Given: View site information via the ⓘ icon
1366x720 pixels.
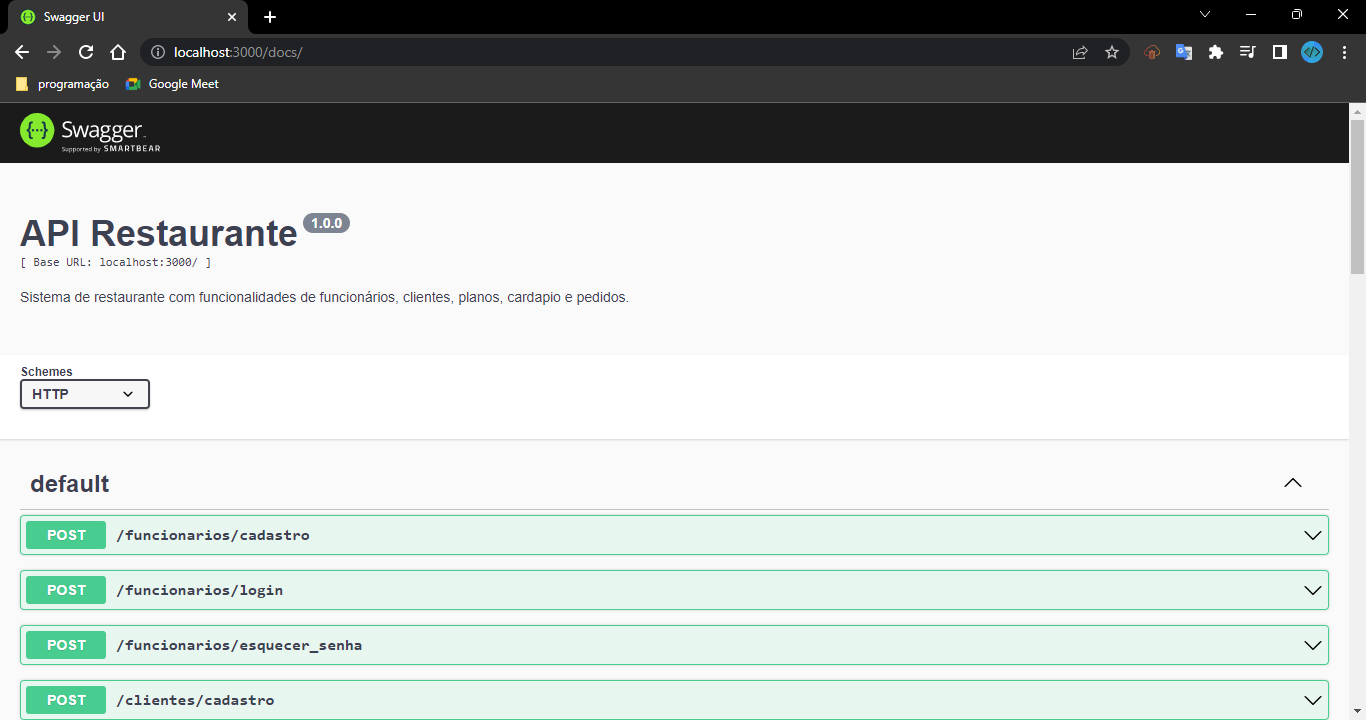Looking at the screenshot, I should coord(159,51).
